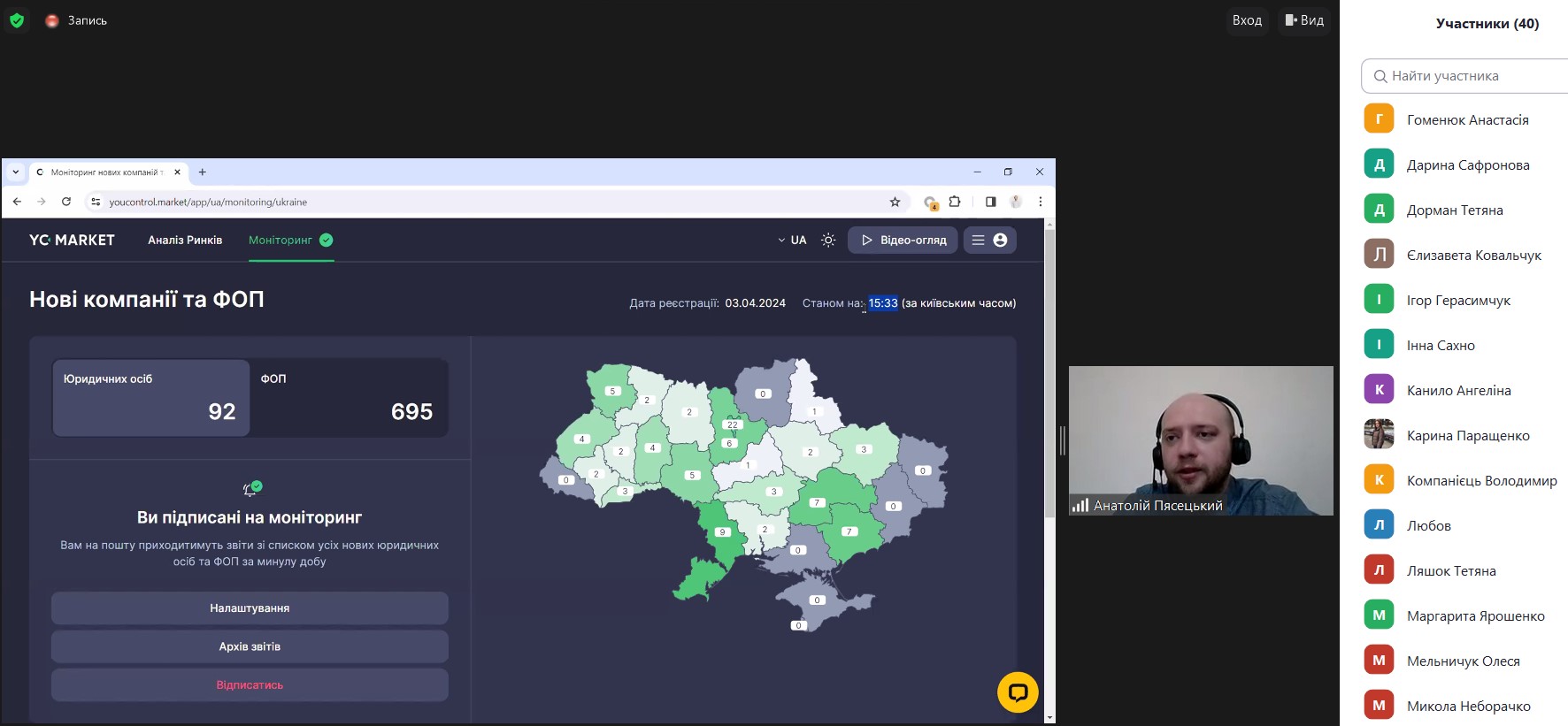Select the ФОП 695 card
This screenshot has width=1568, height=726.
pyautogui.click(x=349, y=398)
